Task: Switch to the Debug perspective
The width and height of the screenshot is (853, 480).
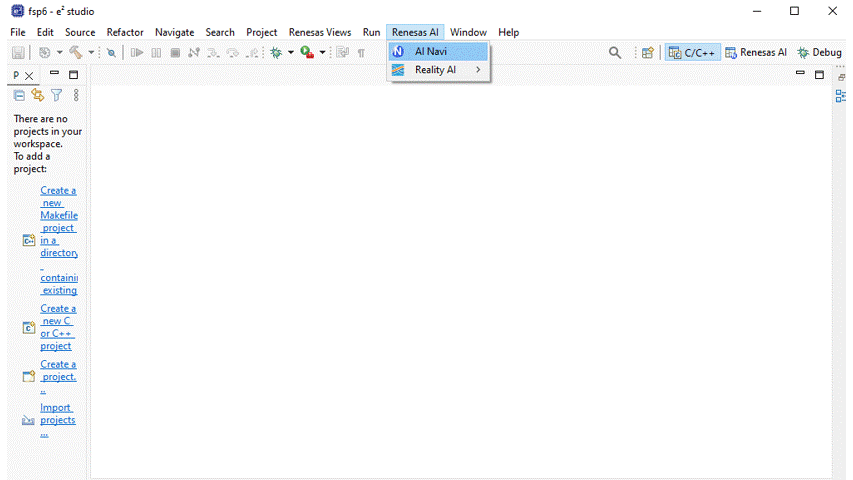Action: pyautogui.click(x=819, y=52)
